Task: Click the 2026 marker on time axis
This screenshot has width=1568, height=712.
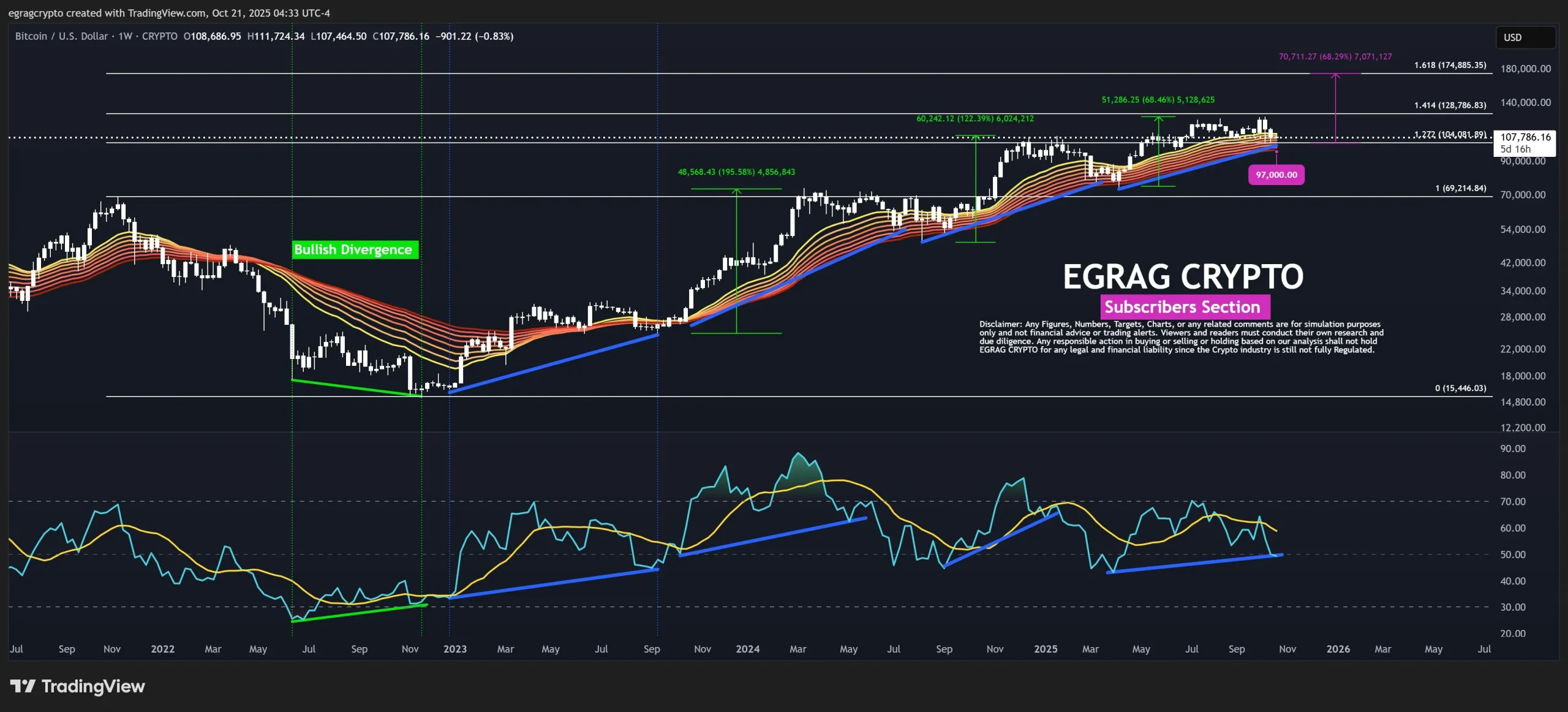Action: click(x=1338, y=649)
